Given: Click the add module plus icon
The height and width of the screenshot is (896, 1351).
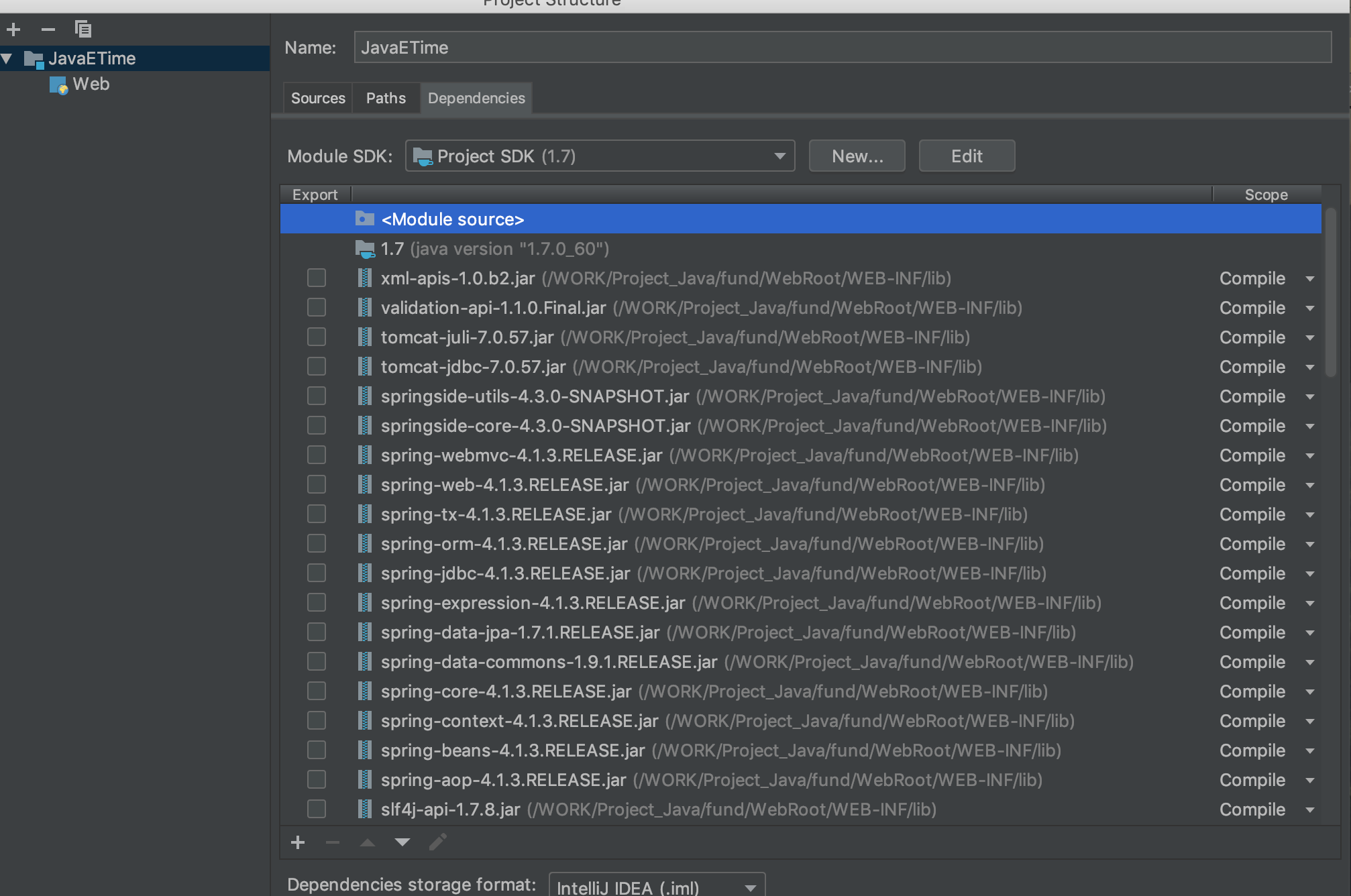Looking at the screenshot, I should click(x=13, y=30).
